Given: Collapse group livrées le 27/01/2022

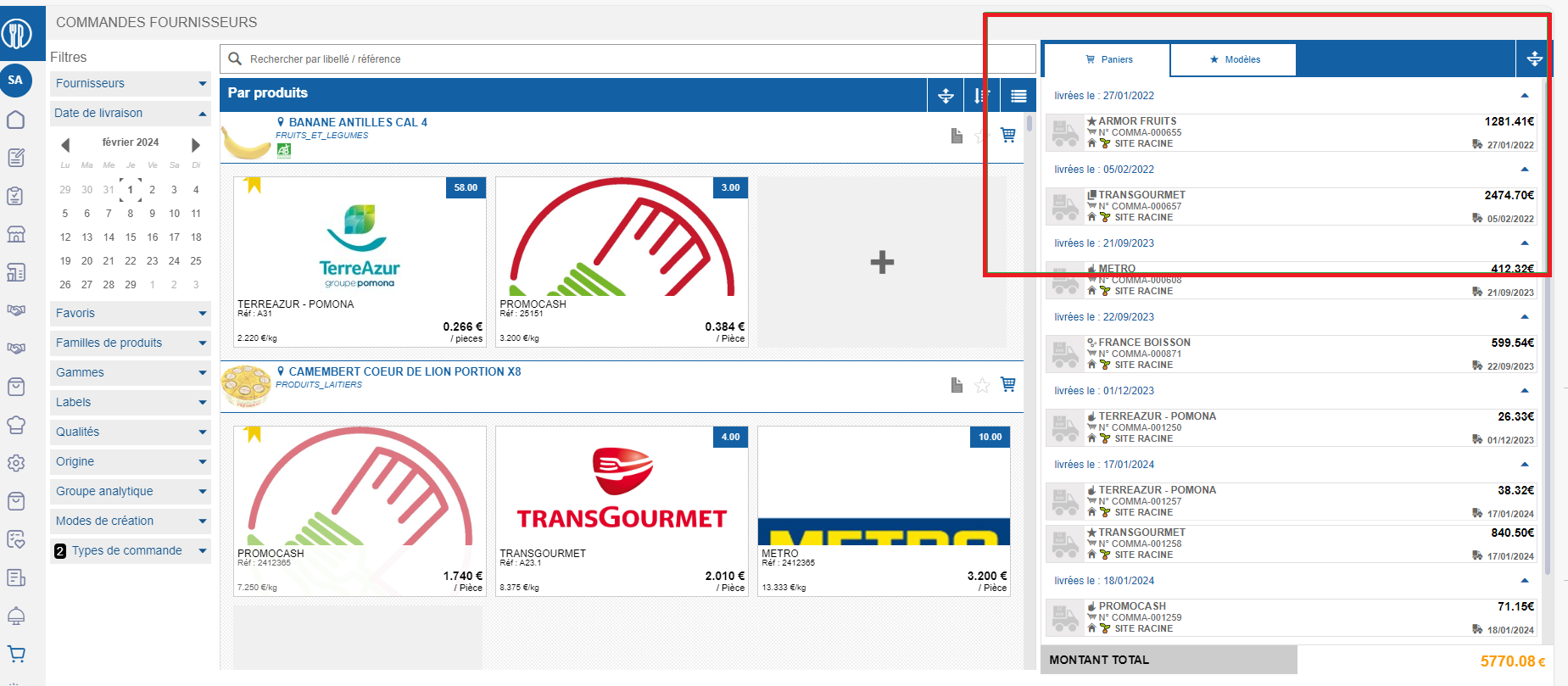Looking at the screenshot, I should [x=1524, y=96].
